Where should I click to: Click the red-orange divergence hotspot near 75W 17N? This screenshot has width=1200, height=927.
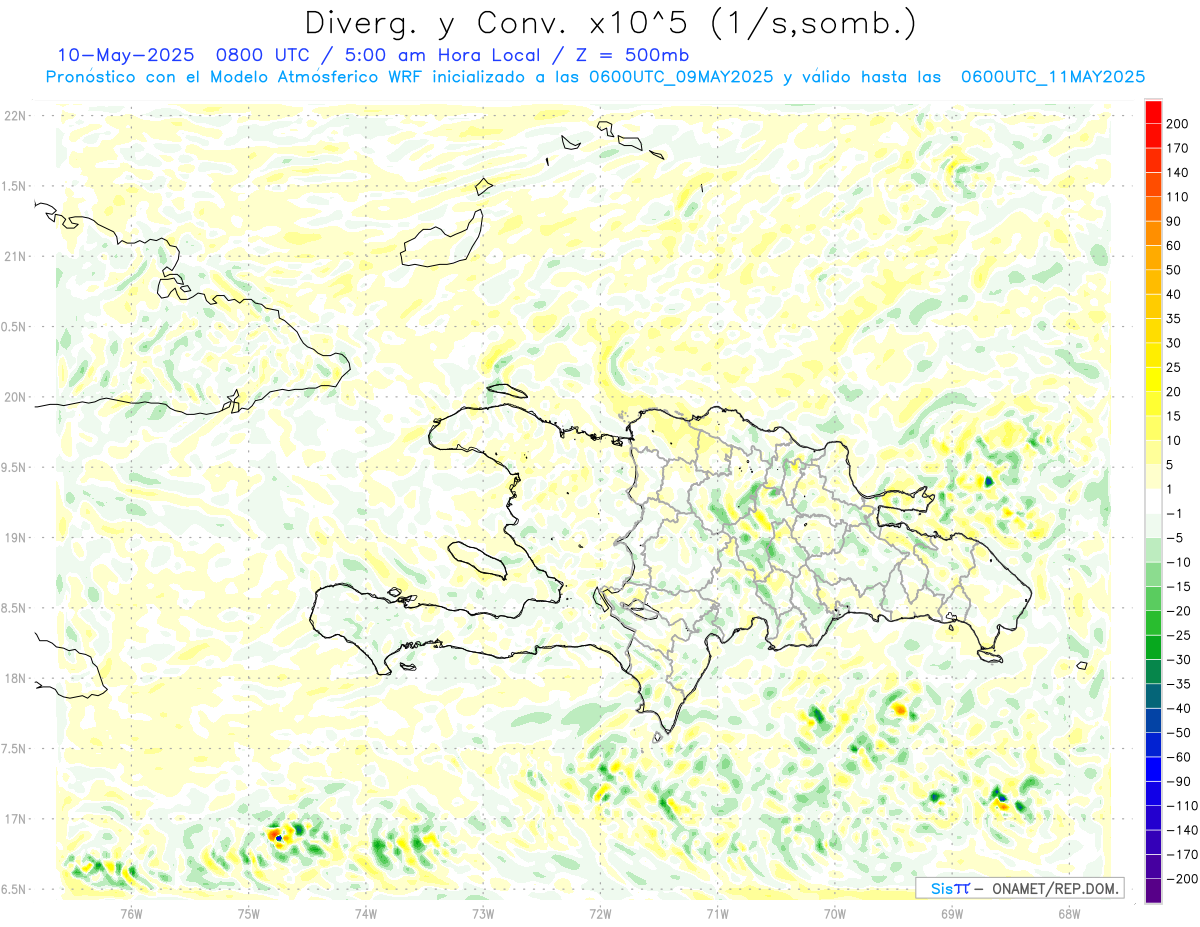coord(275,833)
